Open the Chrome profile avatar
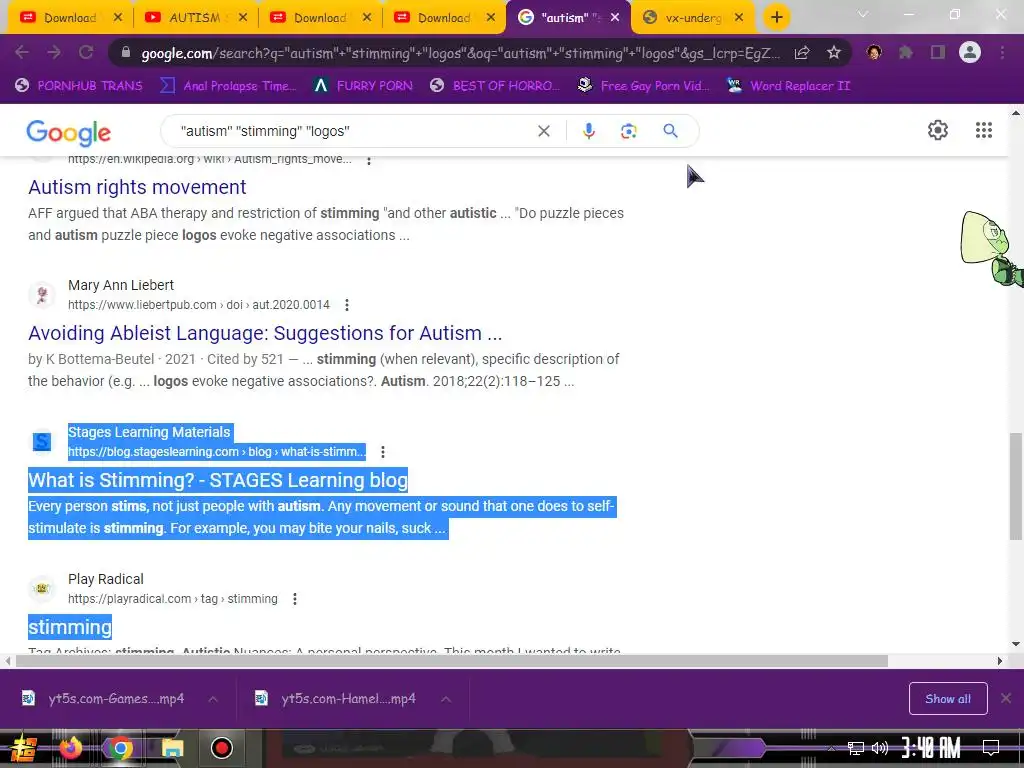The image size is (1024, 768). [970, 52]
